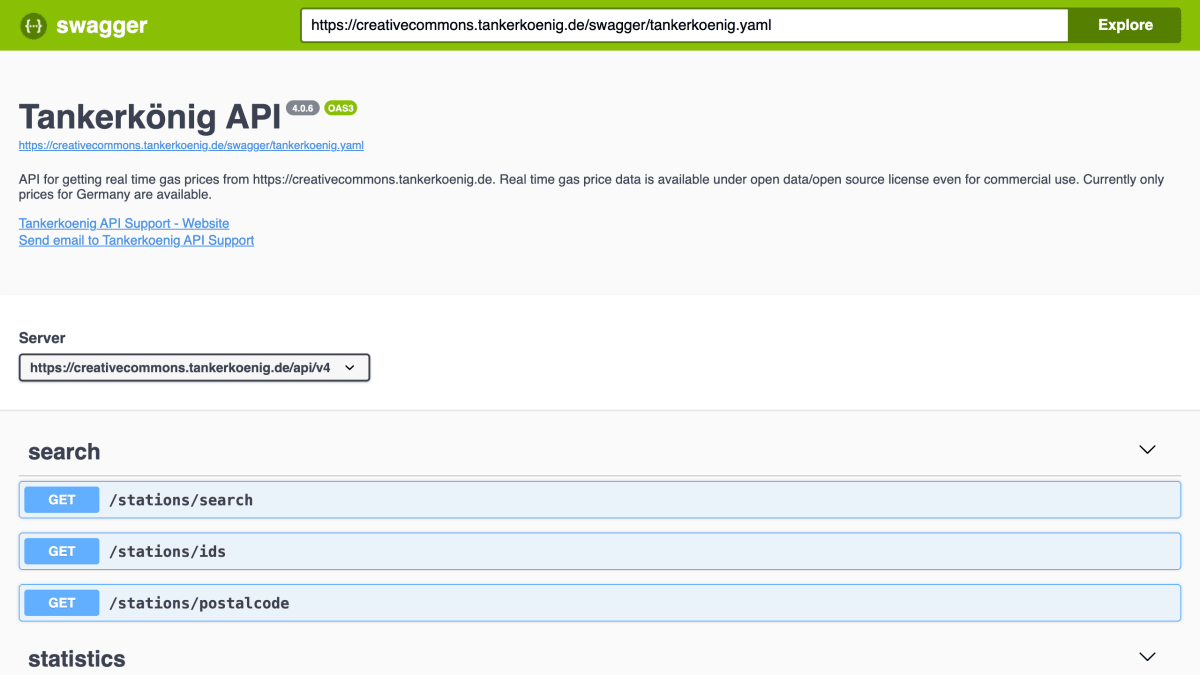Image resolution: width=1200 pixels, height=675 pixels.
Task: Open the Server URL dropdown
Action: pos(194,368)
